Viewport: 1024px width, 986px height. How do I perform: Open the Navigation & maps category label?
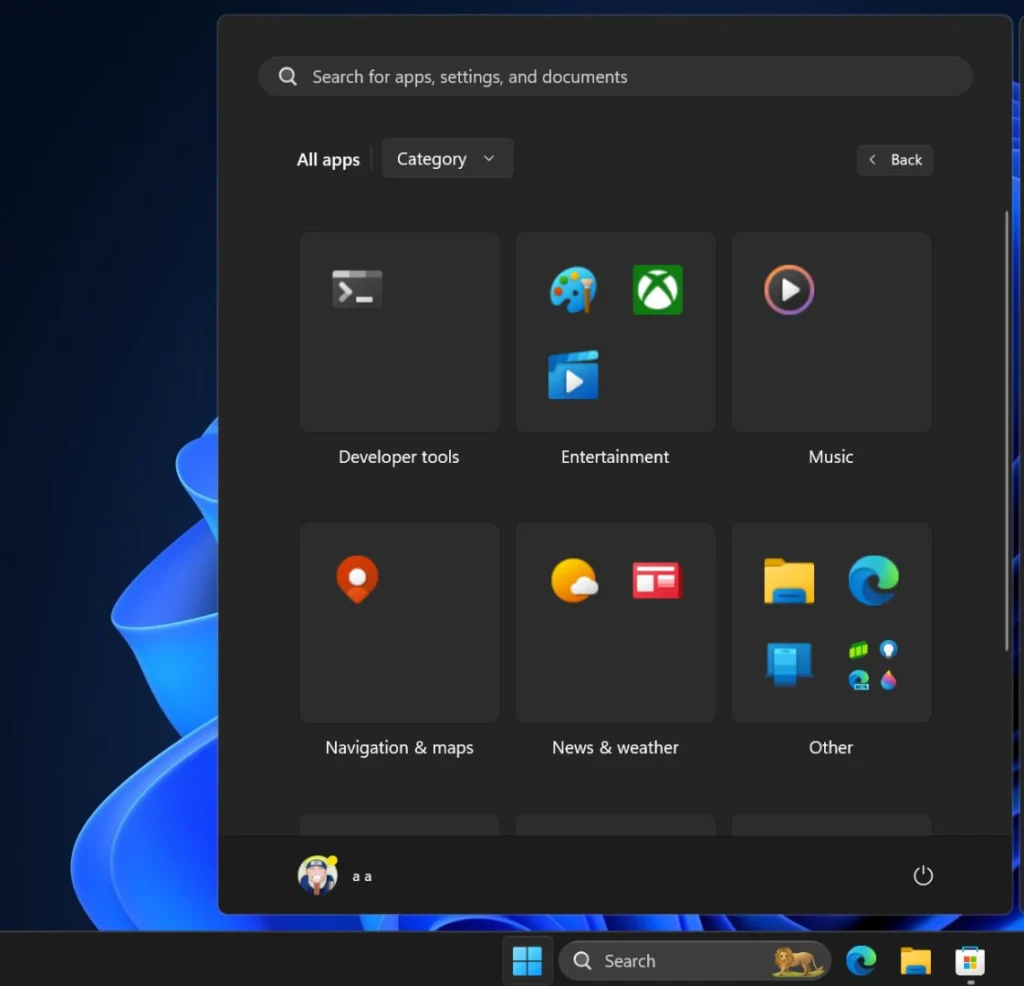coord(399,747)
